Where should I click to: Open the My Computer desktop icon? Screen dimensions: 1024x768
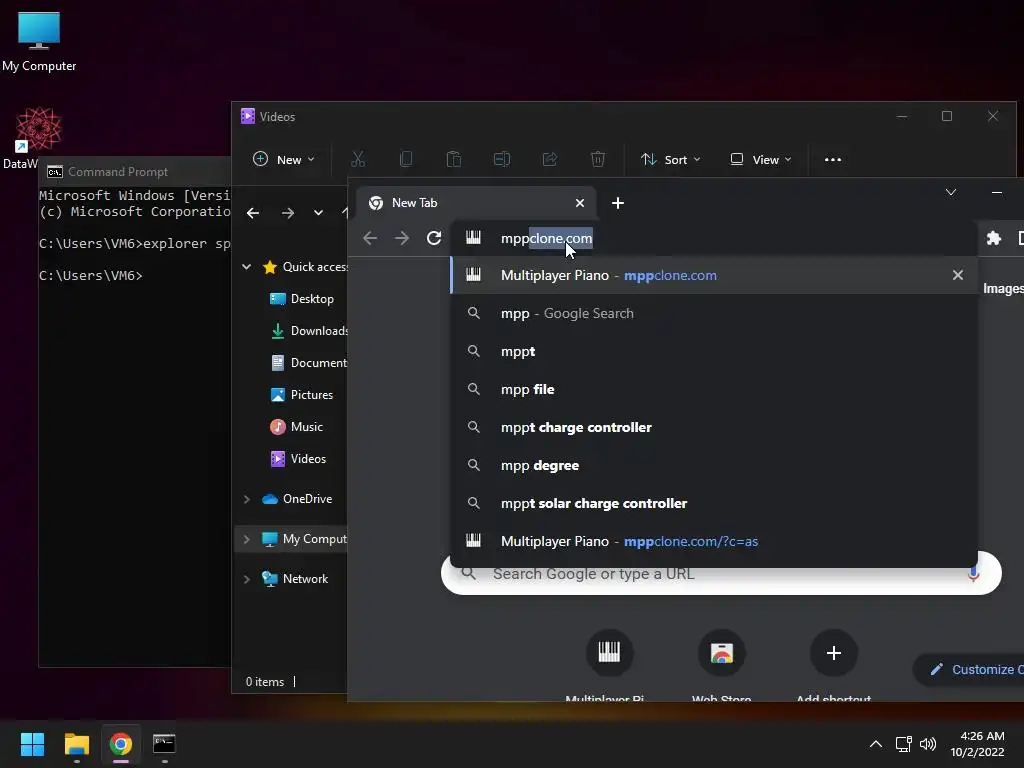(39, 41)
